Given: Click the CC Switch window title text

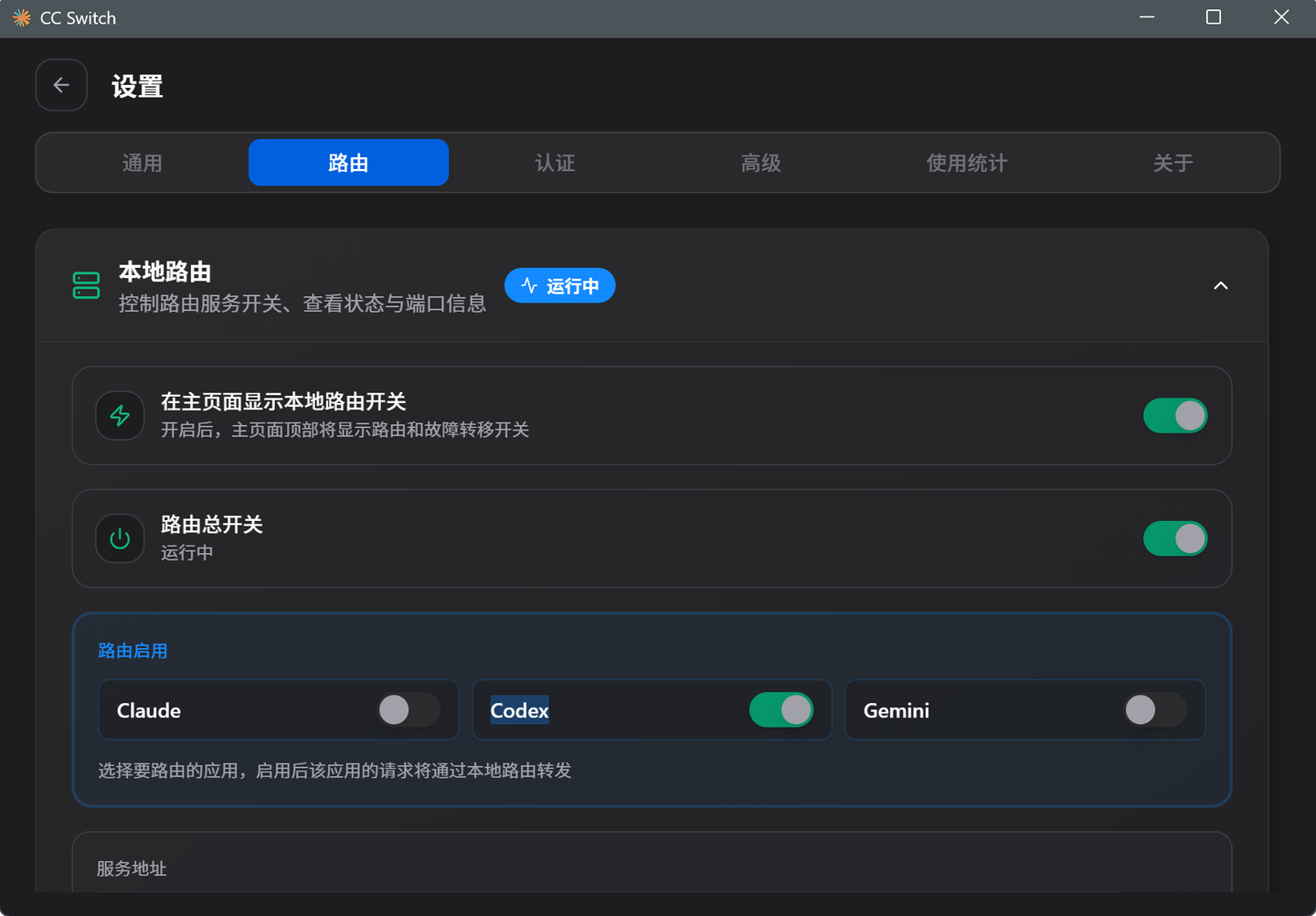Looking at the screenshot, I should 79,18.
